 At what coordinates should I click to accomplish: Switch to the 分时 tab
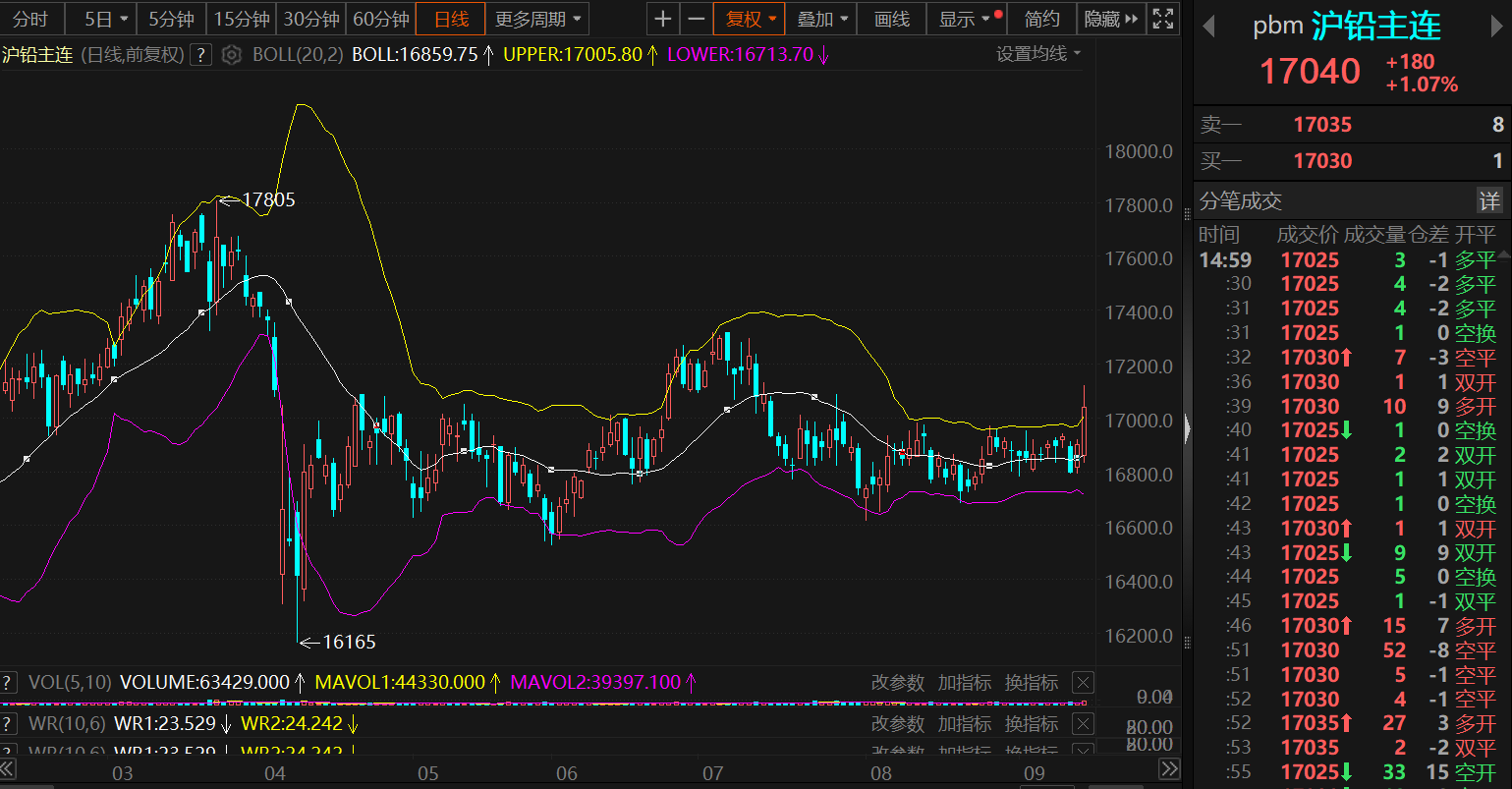coord(30,19)
